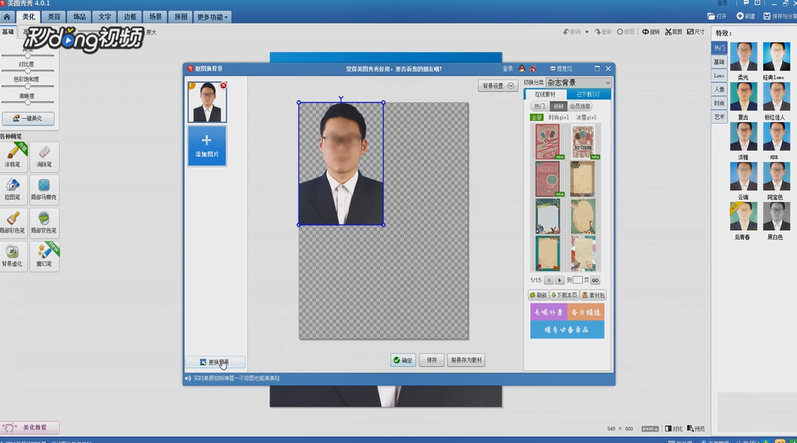Select the 抠图笔 cutout pen tool
797x443 pixels.
tap(13, 189)
